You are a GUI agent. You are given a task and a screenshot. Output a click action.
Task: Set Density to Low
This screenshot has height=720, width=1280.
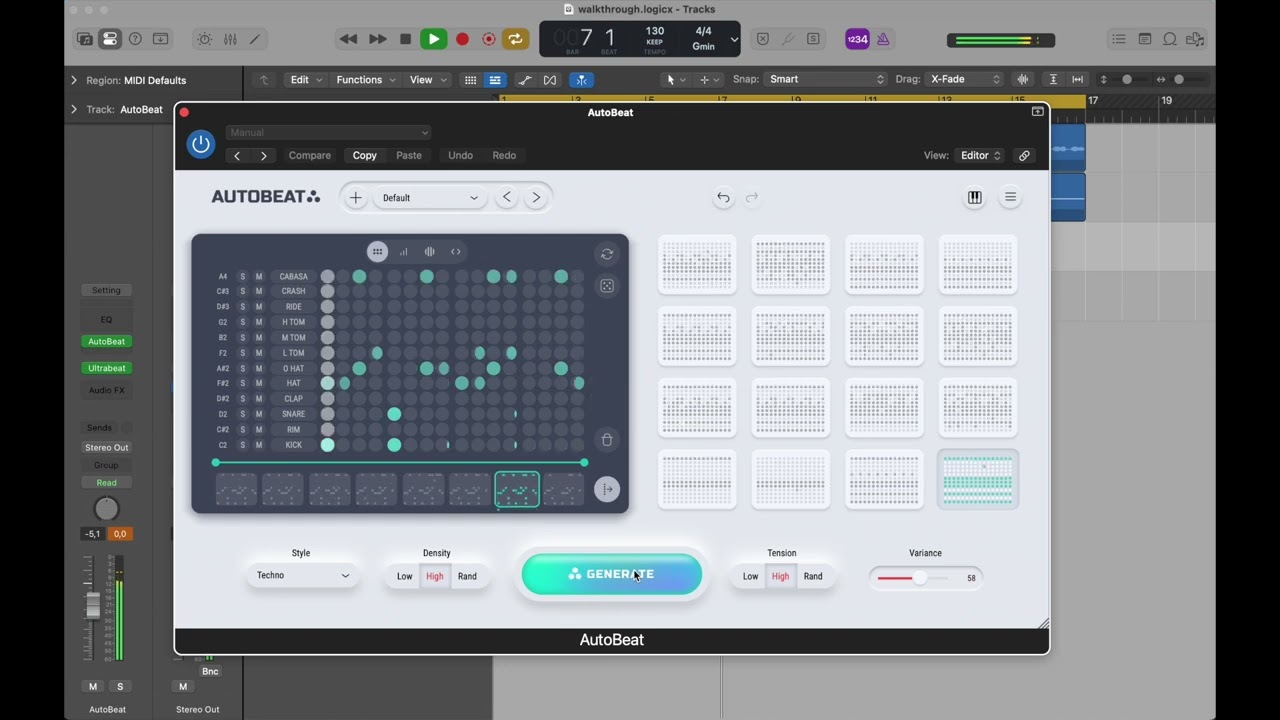[404, 576]
